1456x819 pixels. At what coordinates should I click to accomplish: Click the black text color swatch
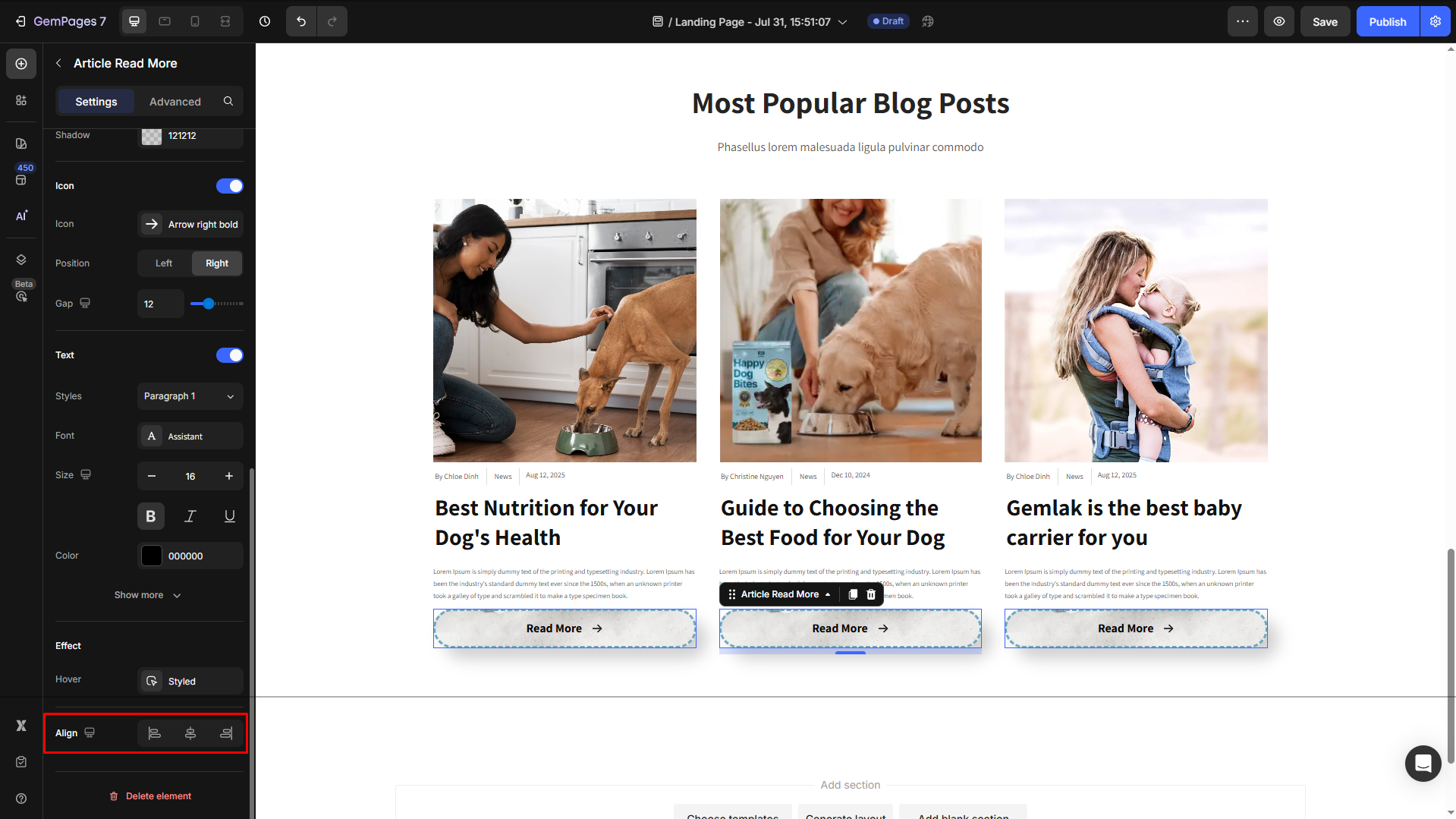point(152,556)
